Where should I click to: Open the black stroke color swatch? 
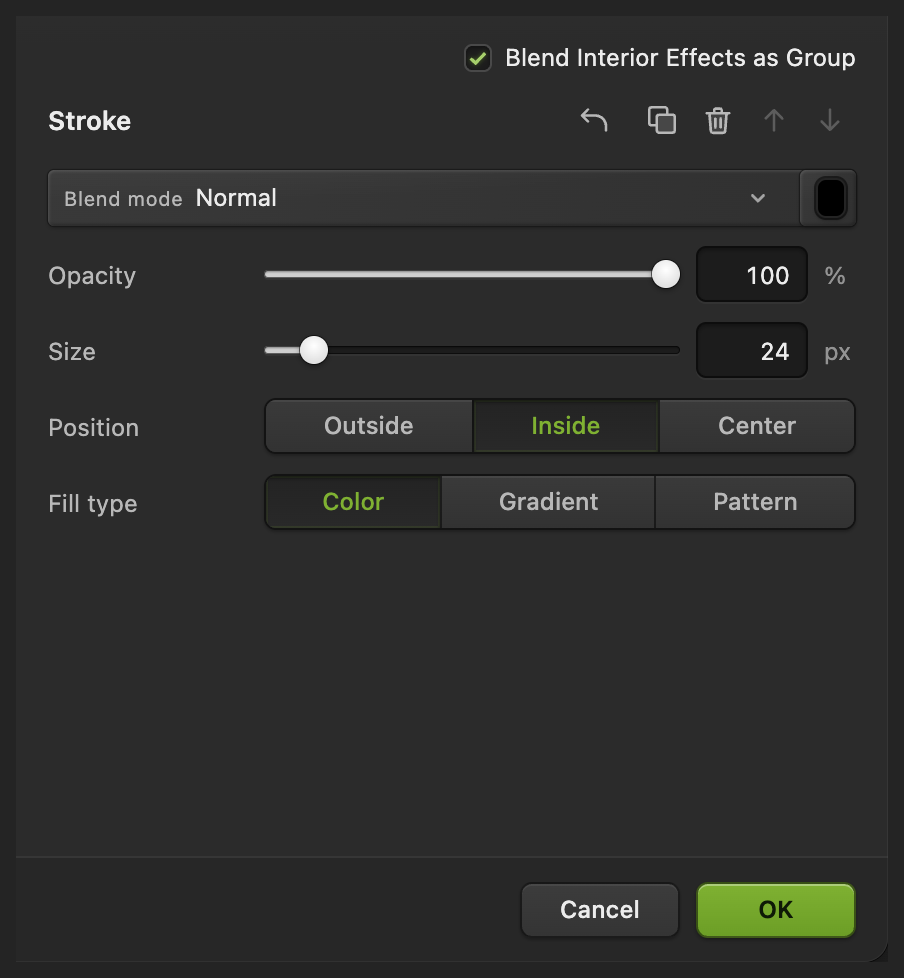point(830,198)
